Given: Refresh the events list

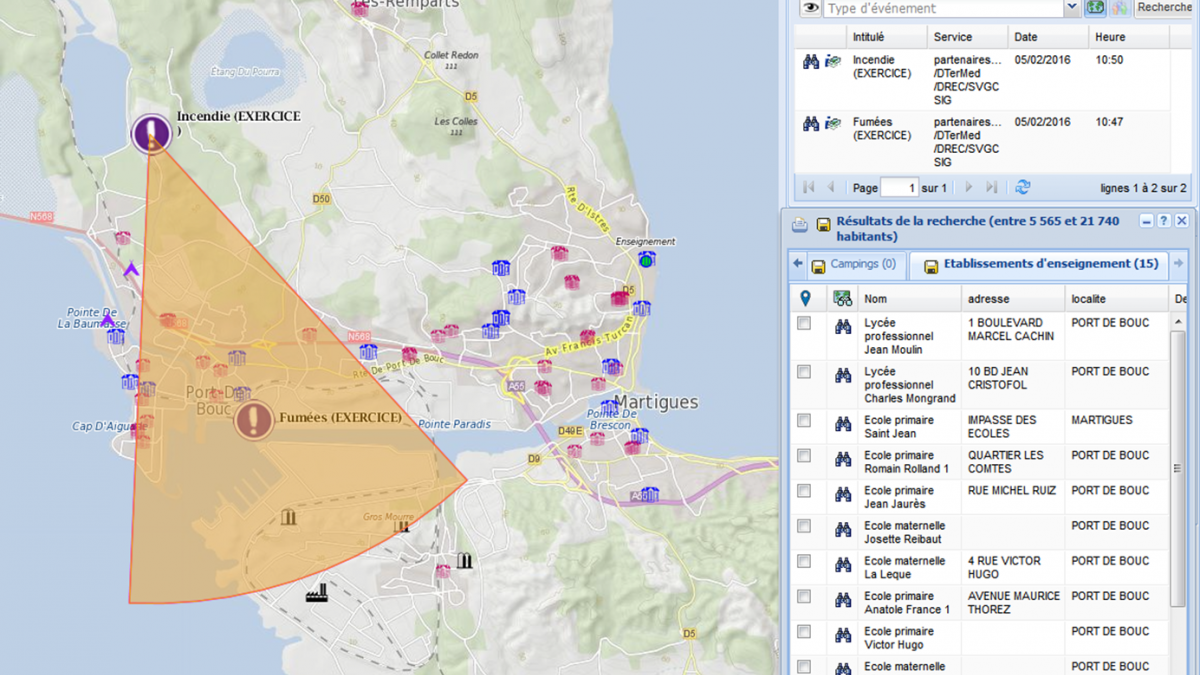Looking at the screenshot, I should [x=1022, y=187].
